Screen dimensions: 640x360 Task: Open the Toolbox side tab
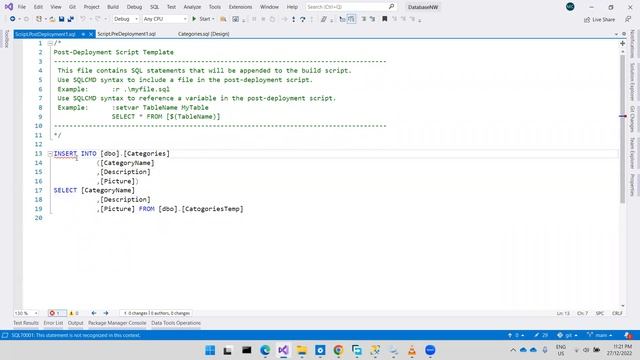(x=6, y=39)
